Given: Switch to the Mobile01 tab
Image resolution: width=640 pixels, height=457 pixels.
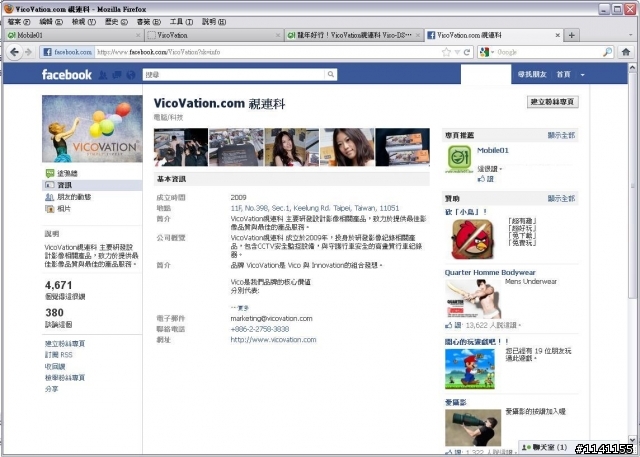Looking at the screenshot, I should click(x=73, y=35).
